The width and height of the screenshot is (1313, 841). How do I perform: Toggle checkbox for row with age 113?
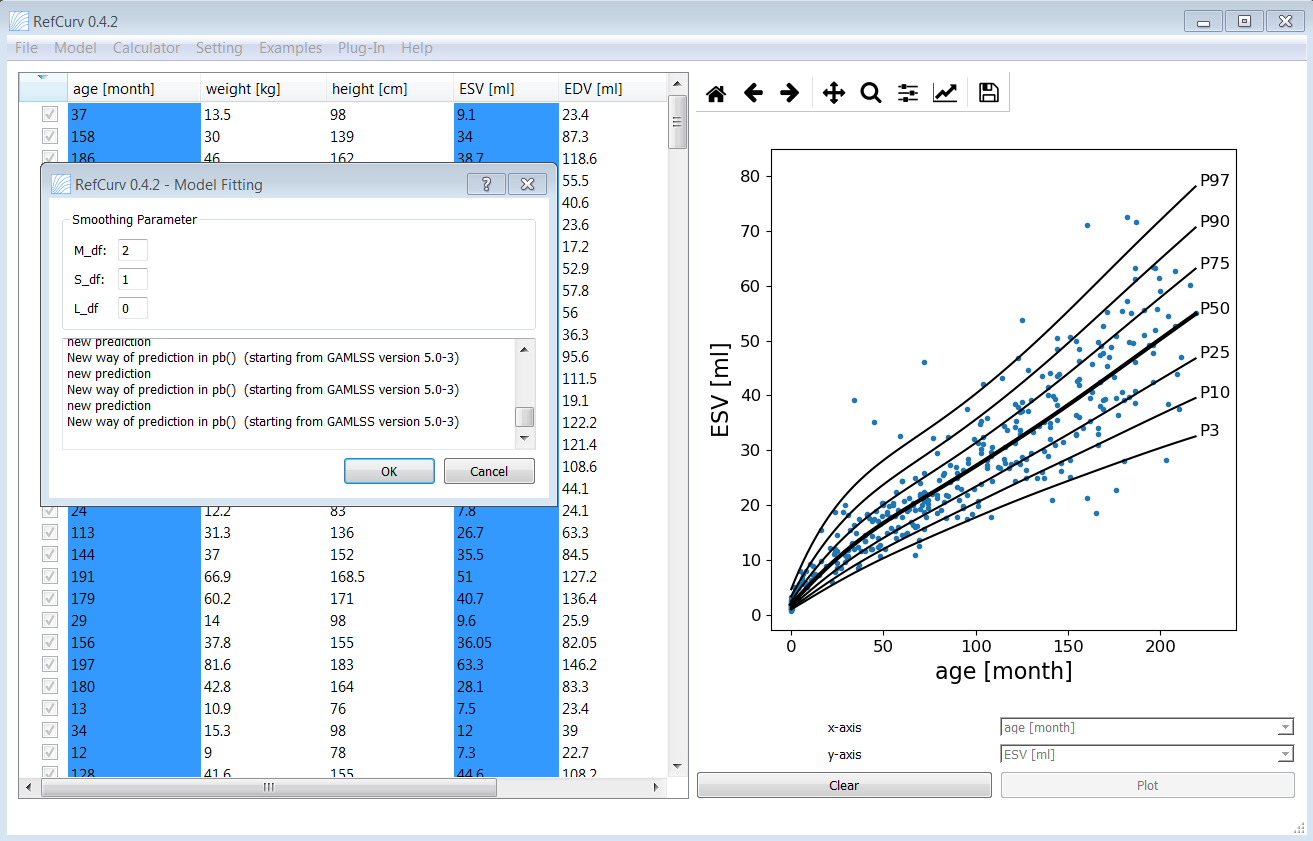click(x=50, y=533)
